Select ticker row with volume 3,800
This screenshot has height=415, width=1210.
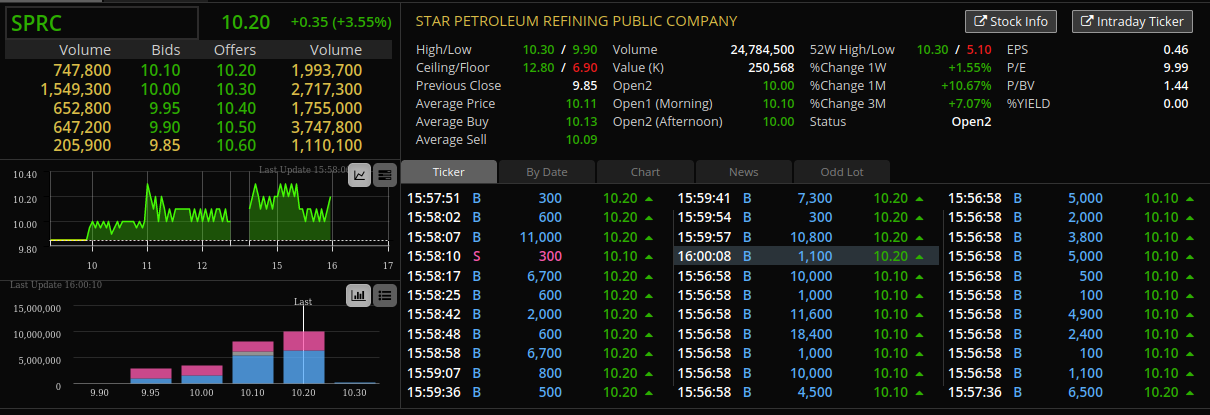(x=1074, y=237)
